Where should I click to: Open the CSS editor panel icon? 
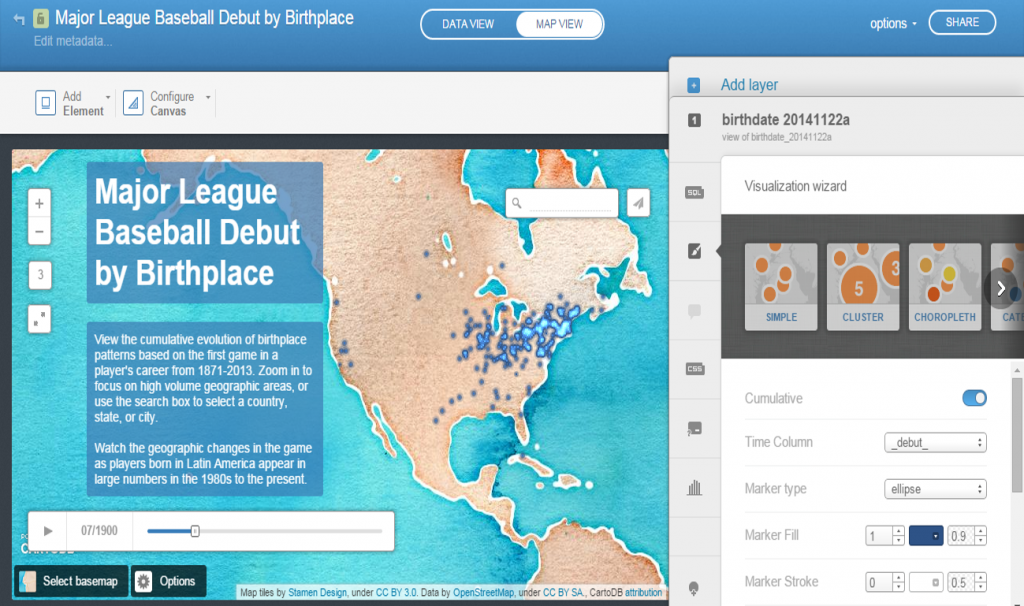tap(694, 369)
